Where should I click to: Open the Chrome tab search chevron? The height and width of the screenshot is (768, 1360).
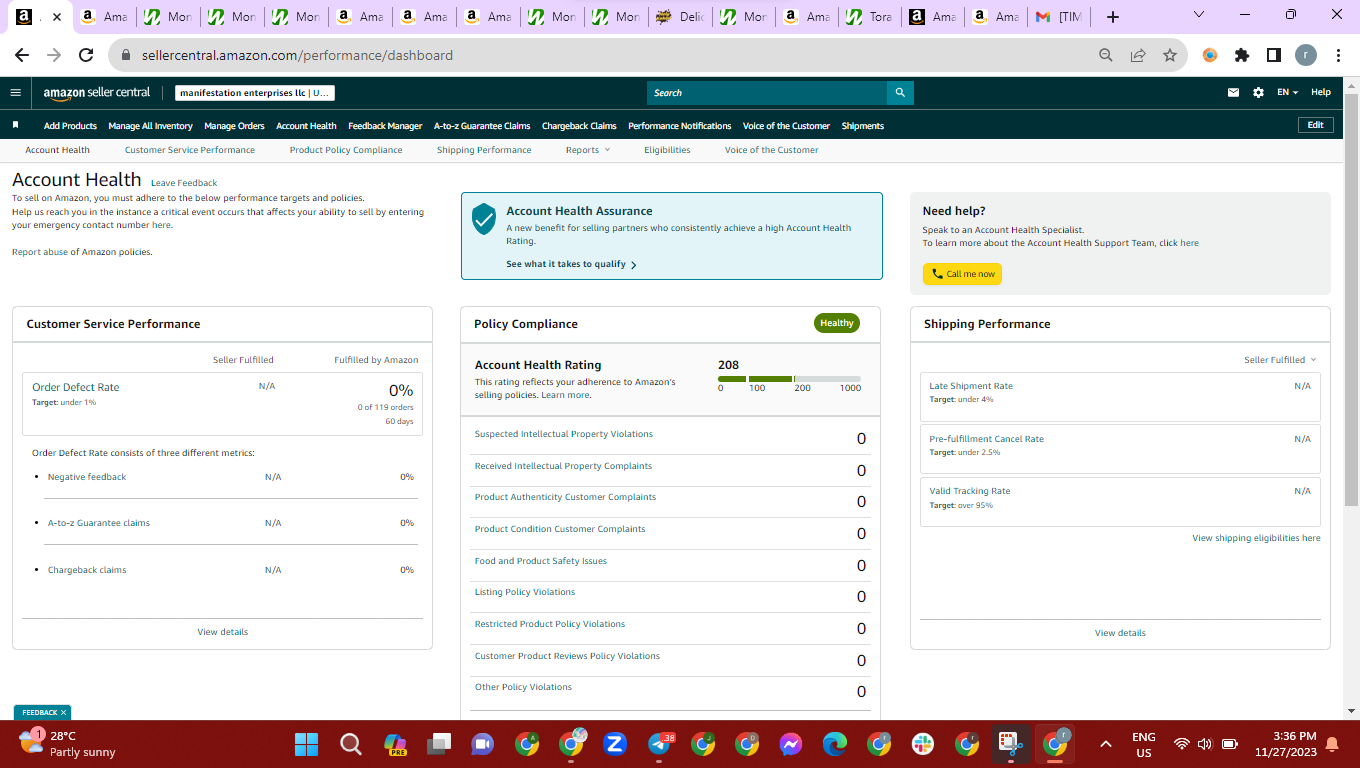click(x=1199, y=15)
